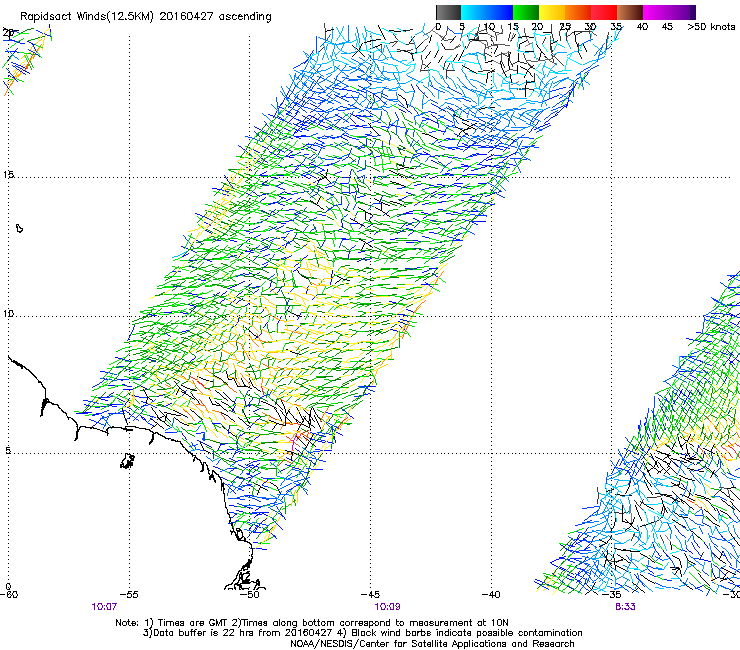
Task: Click the green 15-20 knots color band
Action: [526, 12]
